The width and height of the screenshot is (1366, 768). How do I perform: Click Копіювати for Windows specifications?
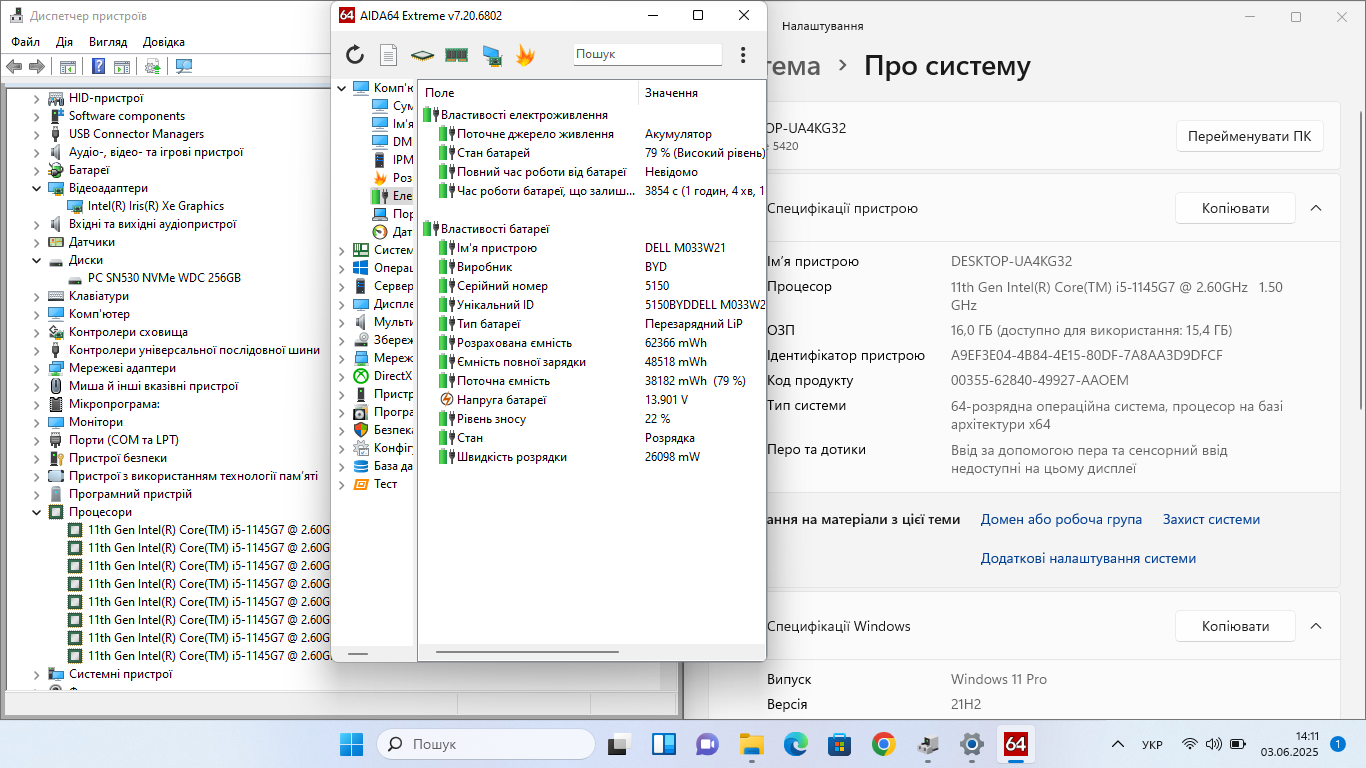1235,626
